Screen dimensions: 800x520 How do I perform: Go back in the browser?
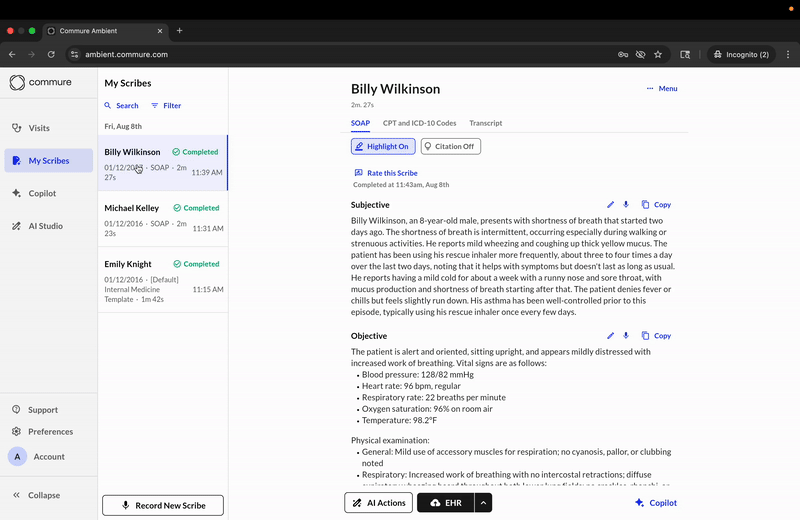coord(12,54)
